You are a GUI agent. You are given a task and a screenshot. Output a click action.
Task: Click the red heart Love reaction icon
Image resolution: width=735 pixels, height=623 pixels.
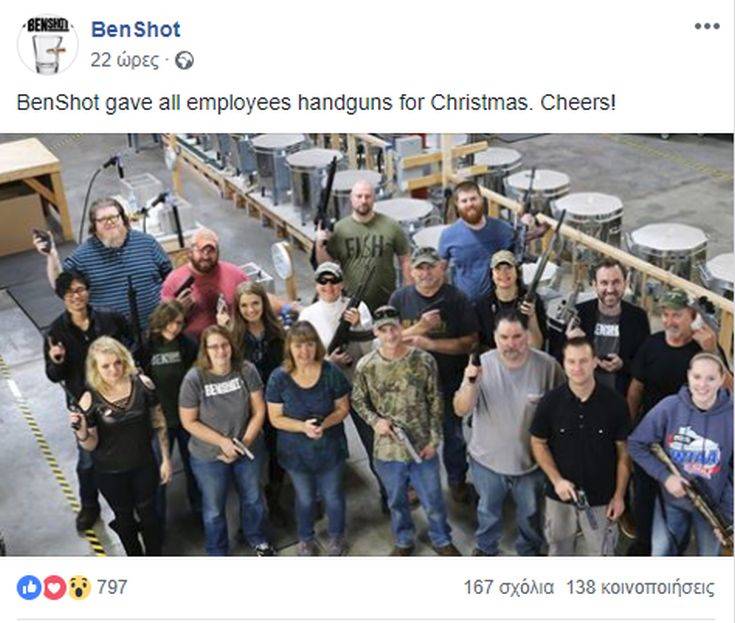54,587
